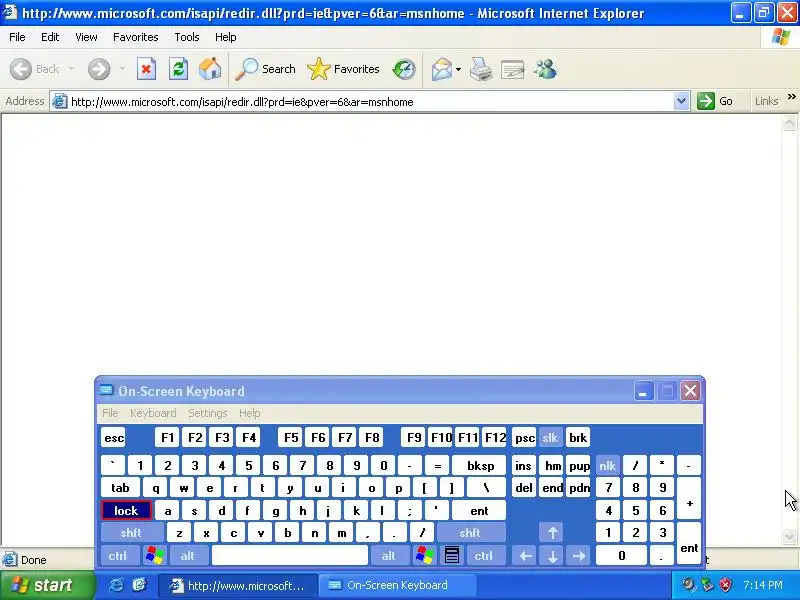The image size is (800, 600).
Task: Click the Go button
Action: click(715, 101)
